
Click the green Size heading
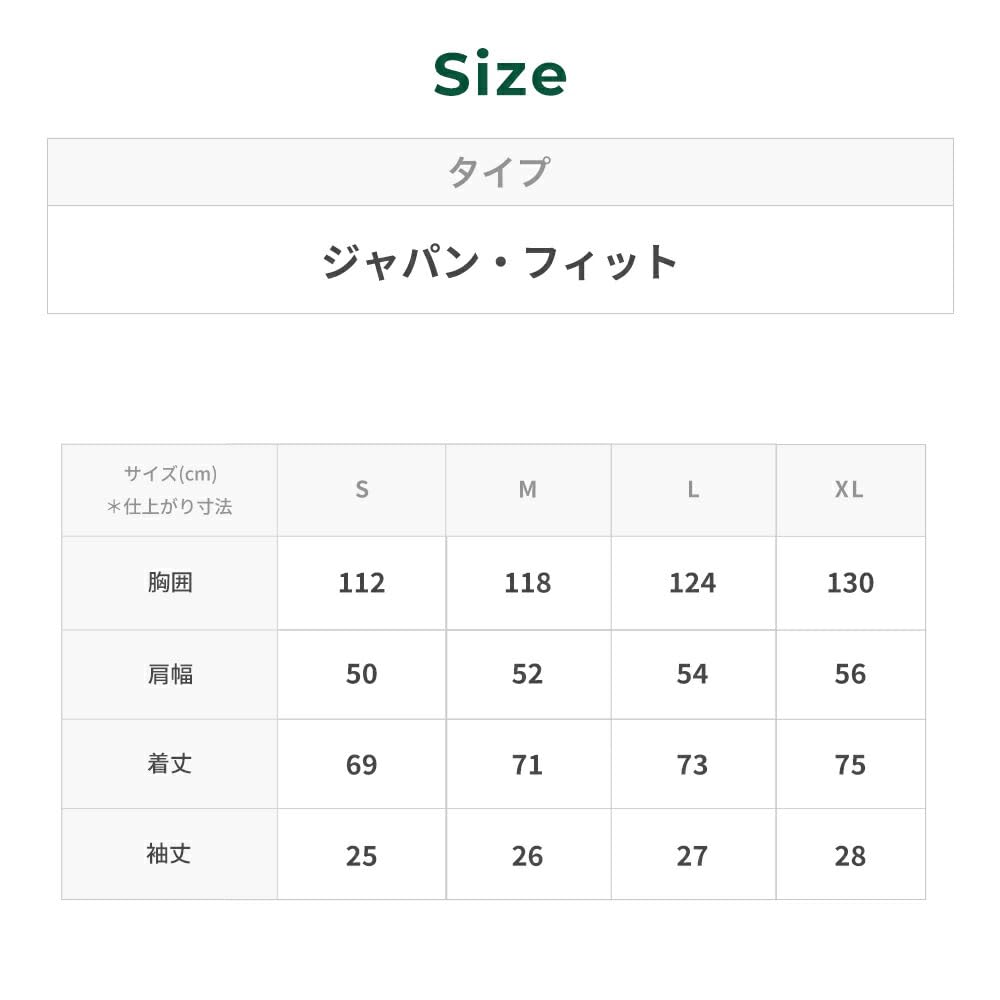point(500,75)
